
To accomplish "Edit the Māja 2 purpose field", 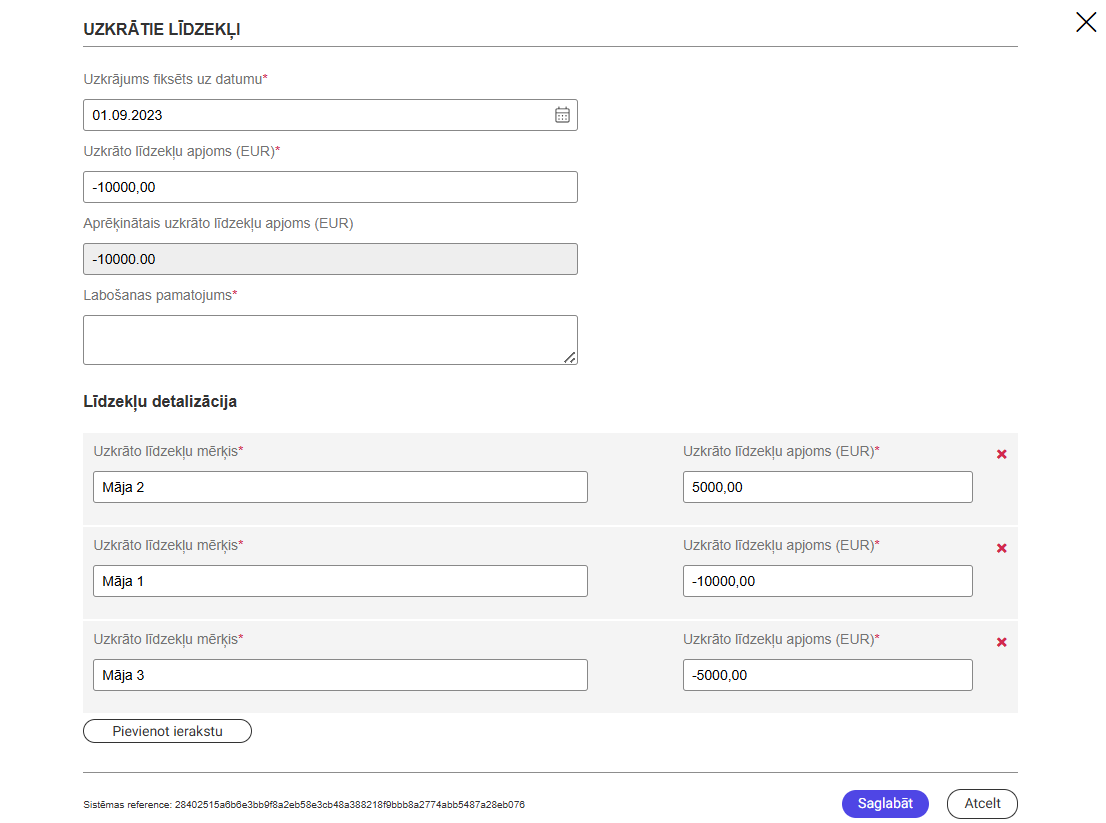I will tap(340, 487).
